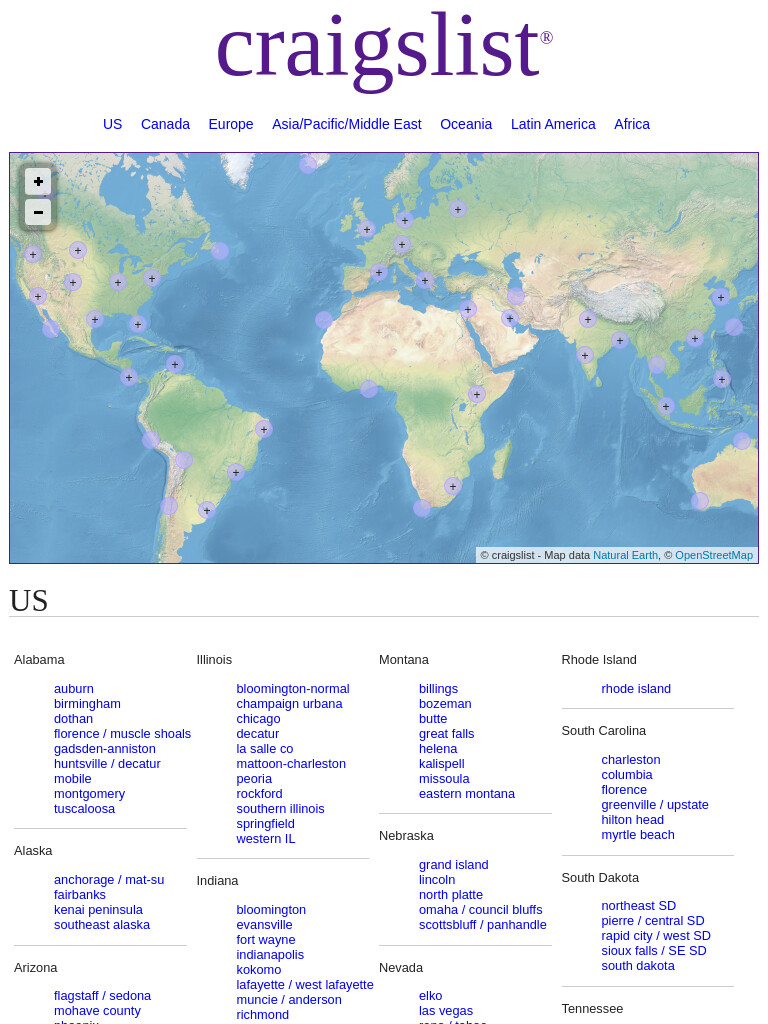768x1024 pixels.
Task: Click the craigslist logo
Action: [x=385, y=52]
